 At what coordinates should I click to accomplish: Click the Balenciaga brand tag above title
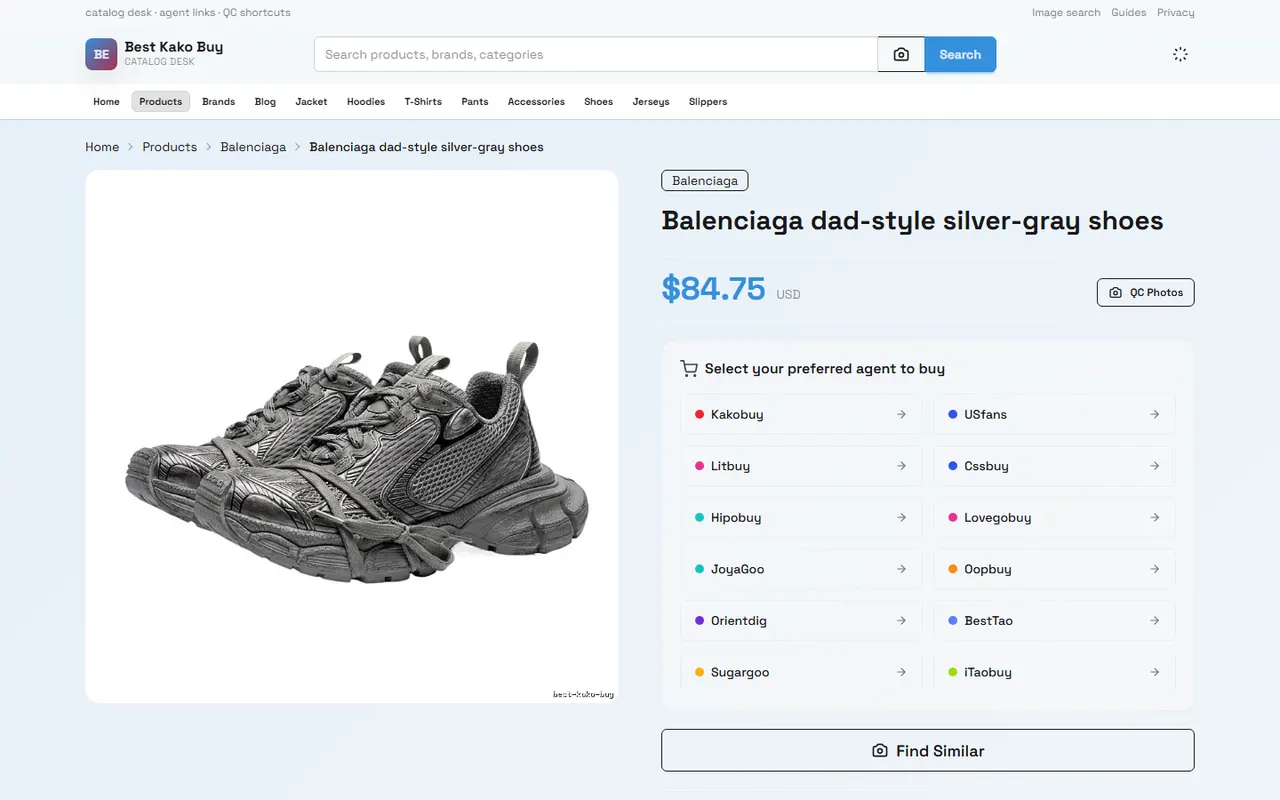[705, 181]
